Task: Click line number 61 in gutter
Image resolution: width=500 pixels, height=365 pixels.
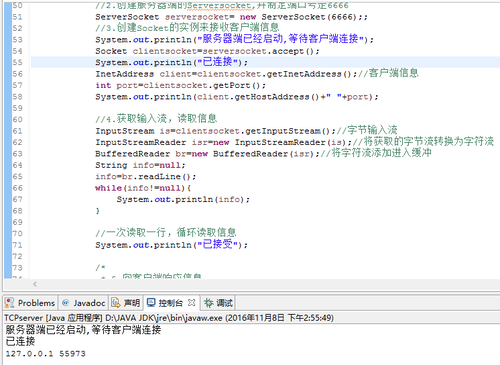Action: (17, 131)
